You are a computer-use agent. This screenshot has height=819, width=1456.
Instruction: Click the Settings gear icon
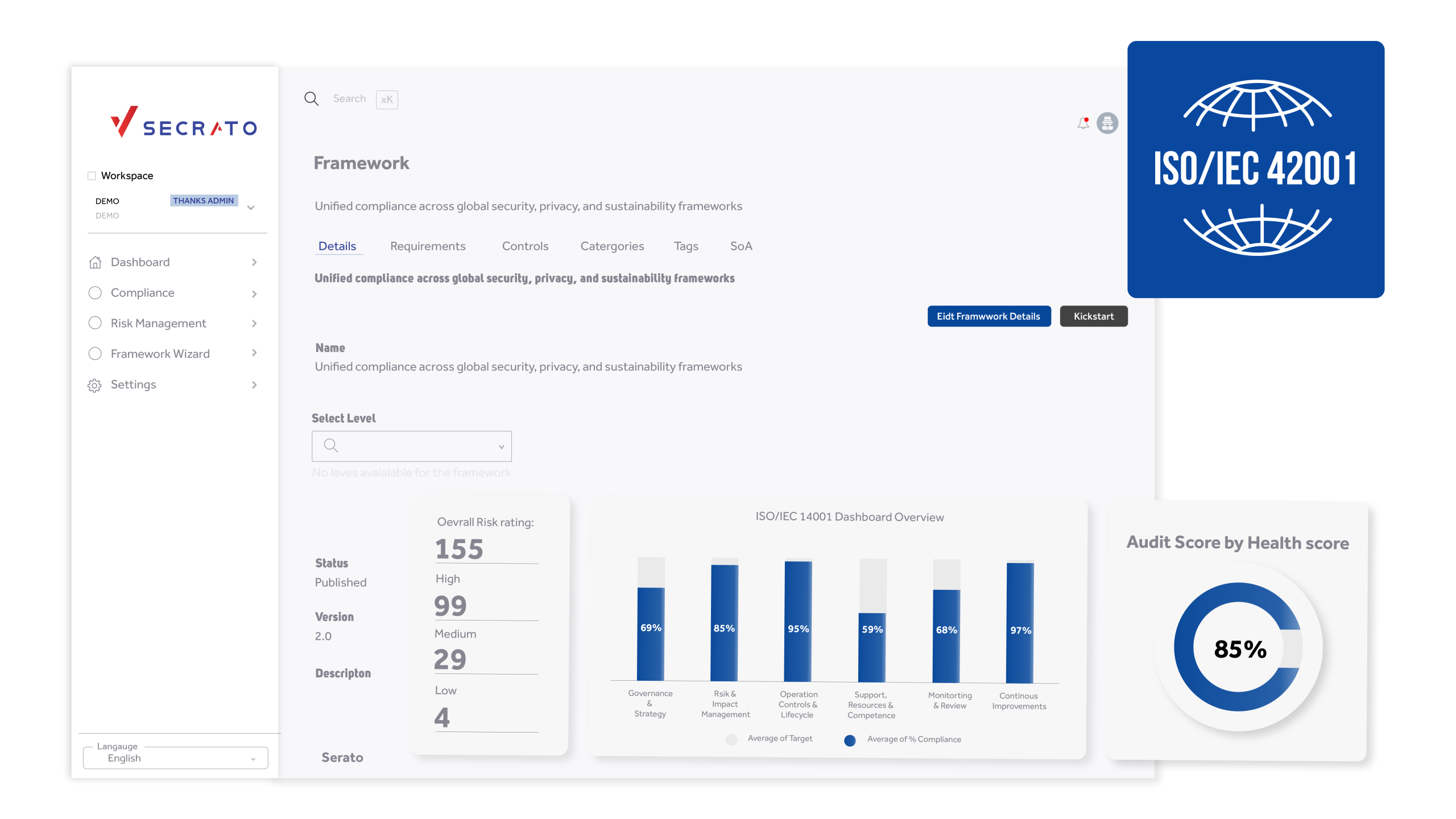(x=94, y=386)
